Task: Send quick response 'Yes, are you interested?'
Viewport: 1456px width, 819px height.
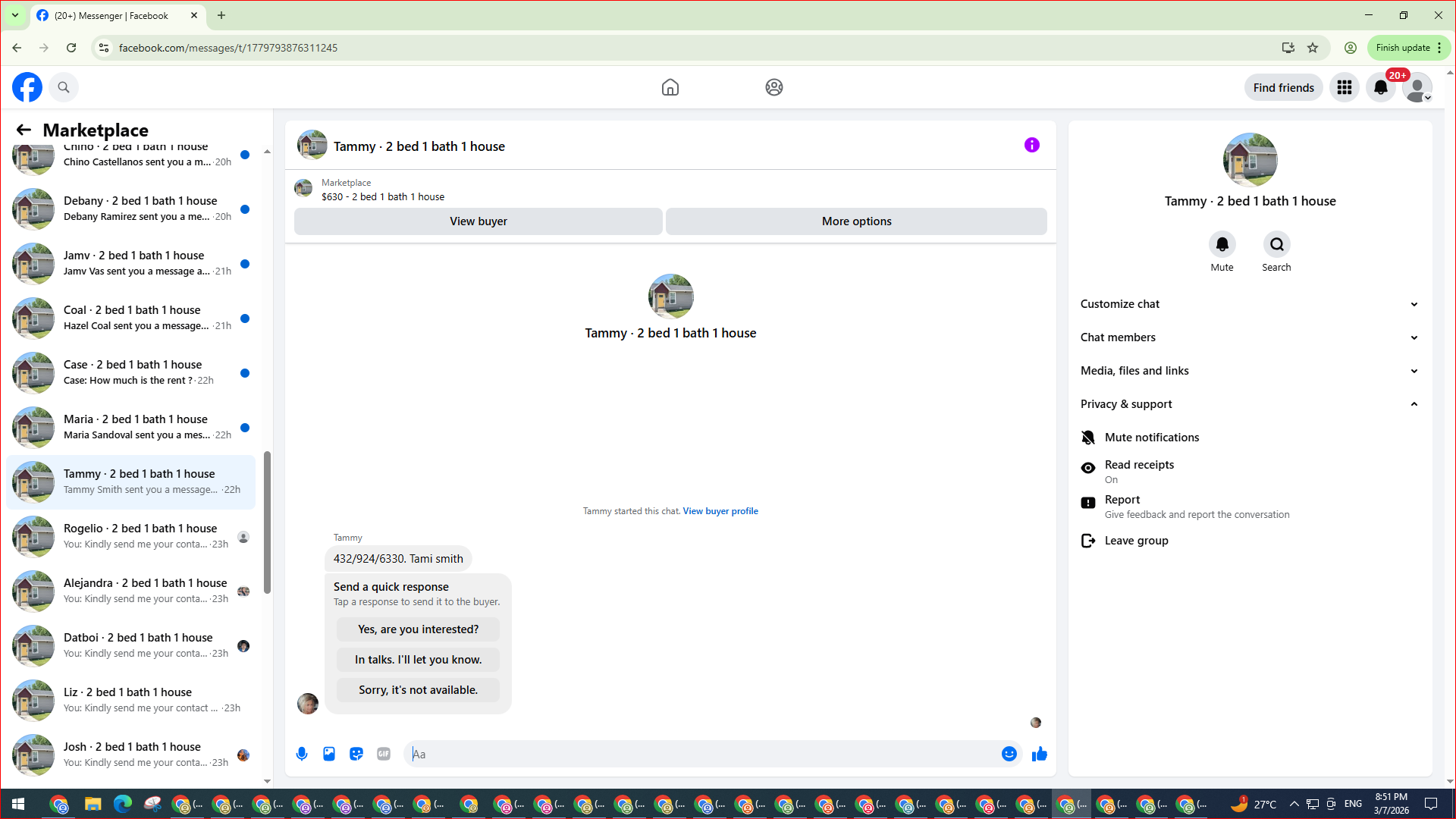Action: 419,629
